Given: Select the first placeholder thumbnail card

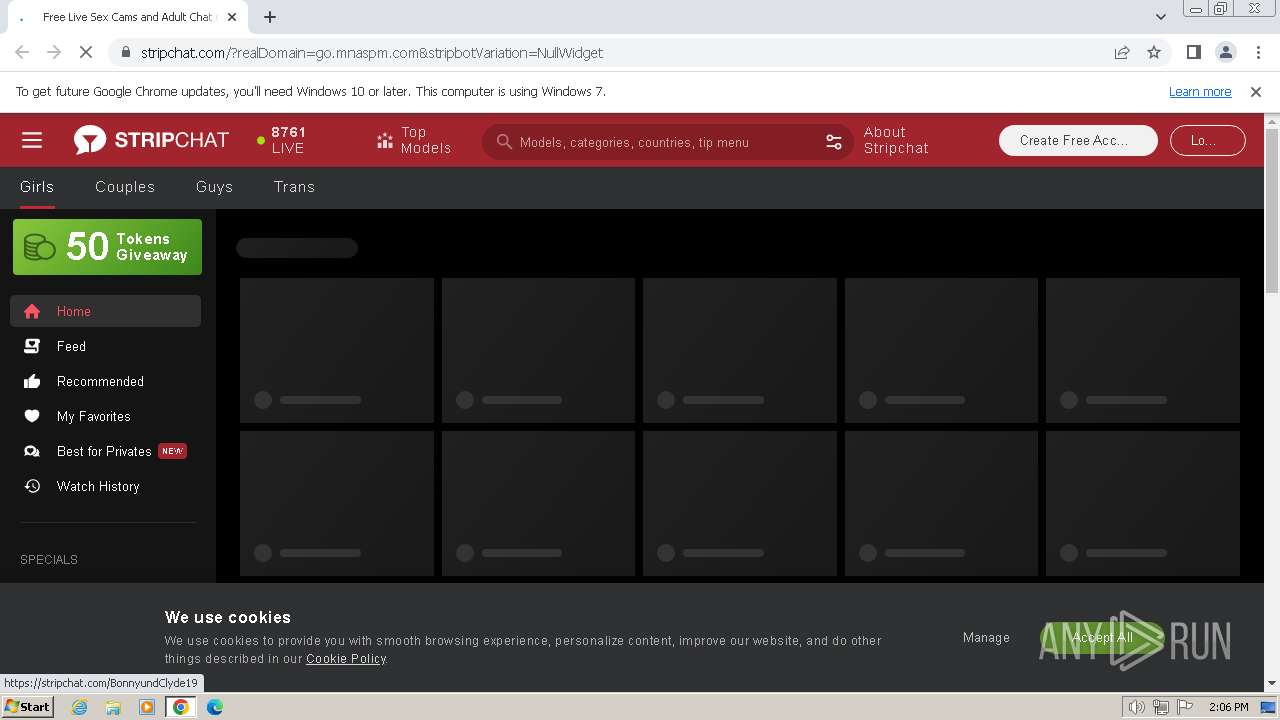Looking at the screenshot, I should [x=337, y=350].
